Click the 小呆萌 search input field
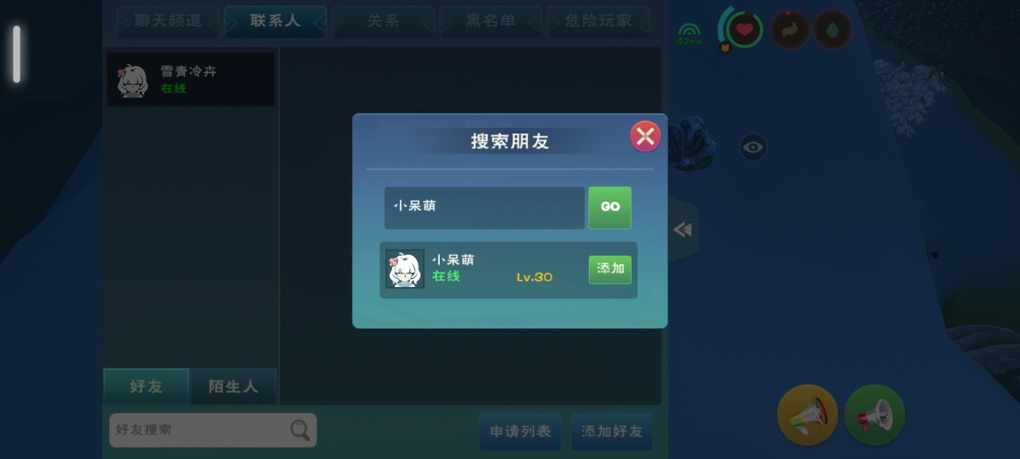Screen dimensions: 1020x459 point(484,207)
